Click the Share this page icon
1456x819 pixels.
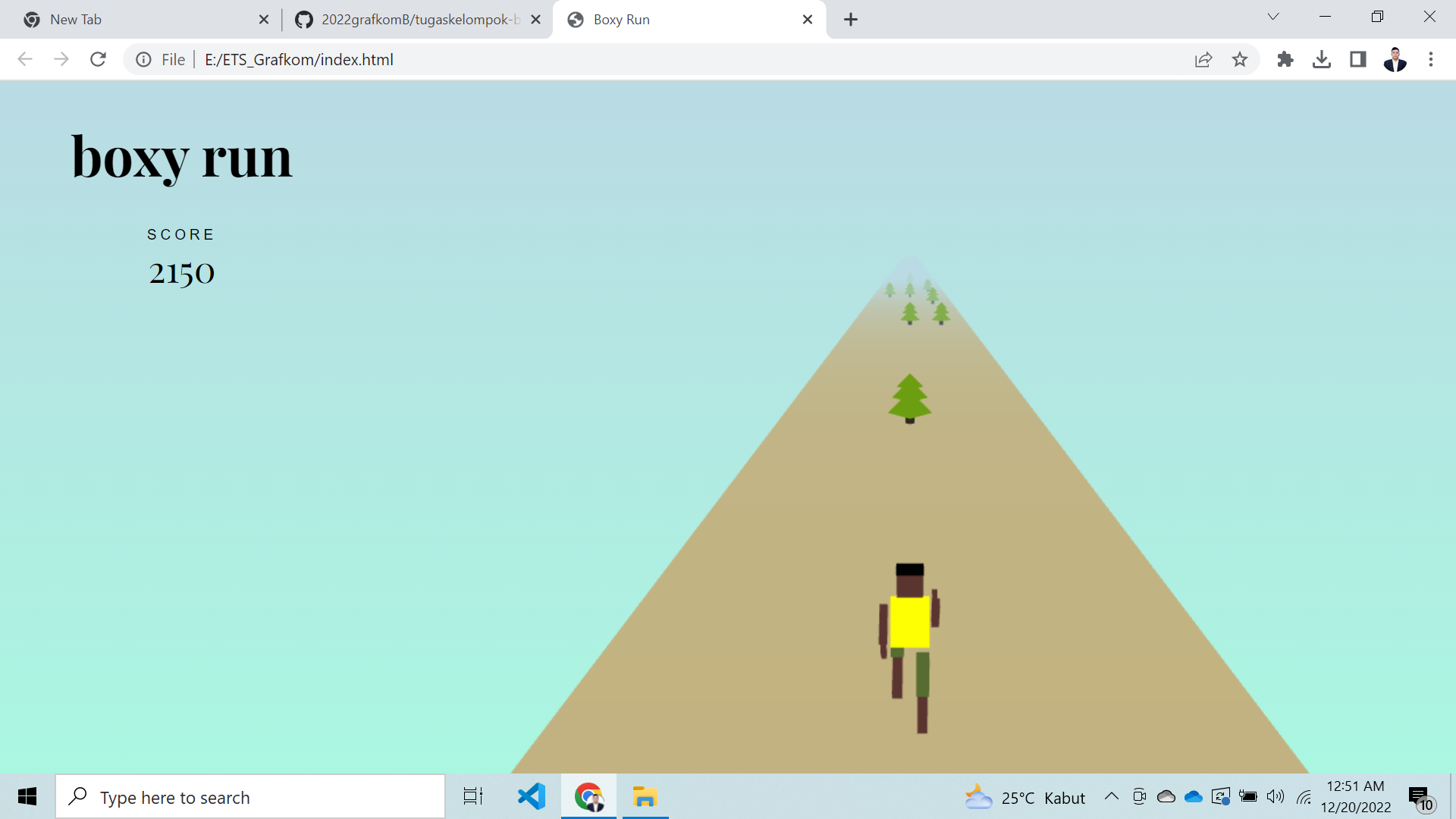click(x=1203, y=59)
